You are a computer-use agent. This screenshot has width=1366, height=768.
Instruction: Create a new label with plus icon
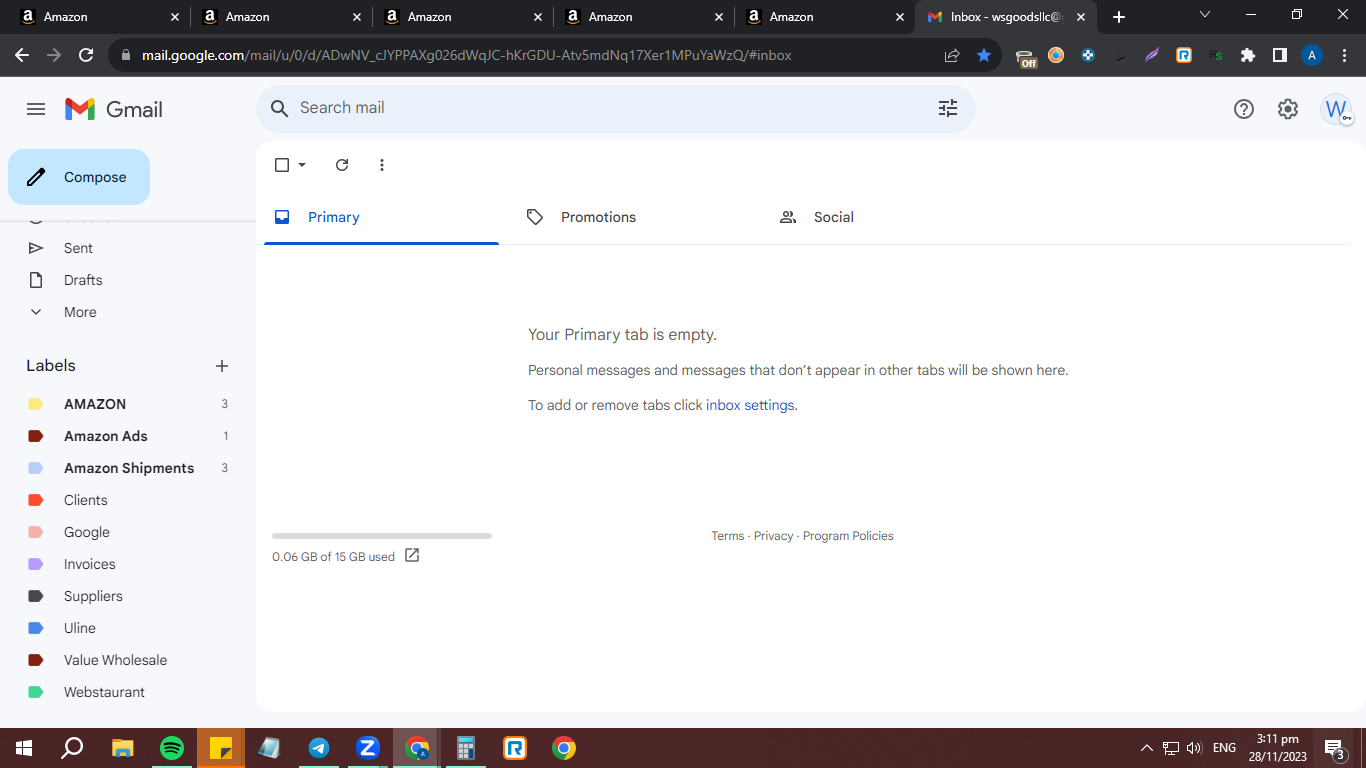pyautogui.click(x=222, y=366)
